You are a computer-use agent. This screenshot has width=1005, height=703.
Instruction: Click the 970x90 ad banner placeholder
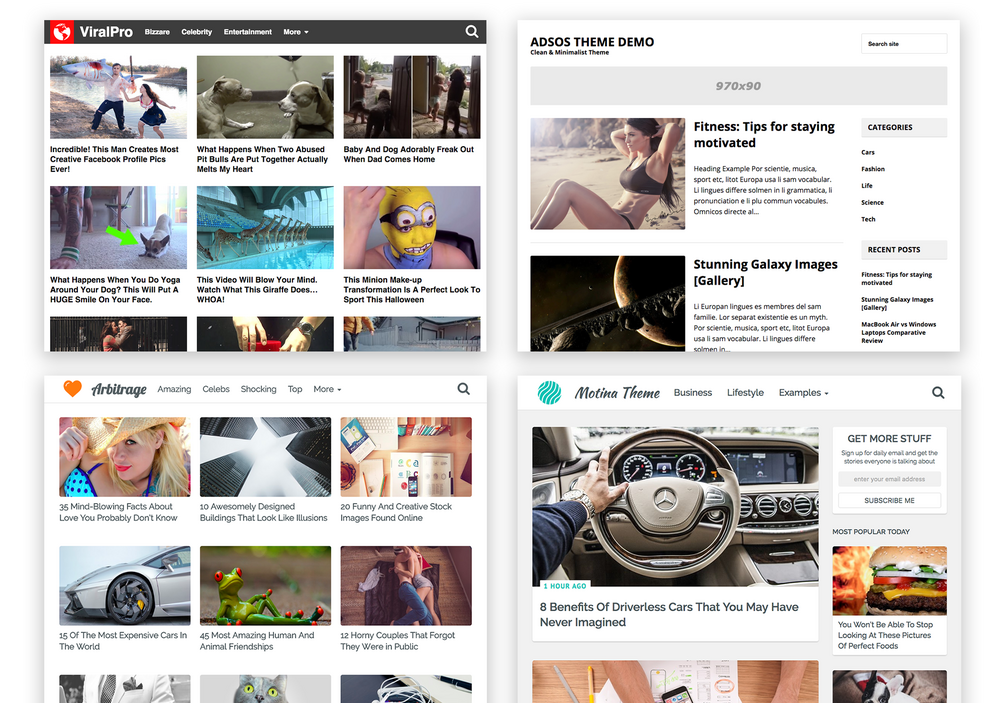pos(738,86)
